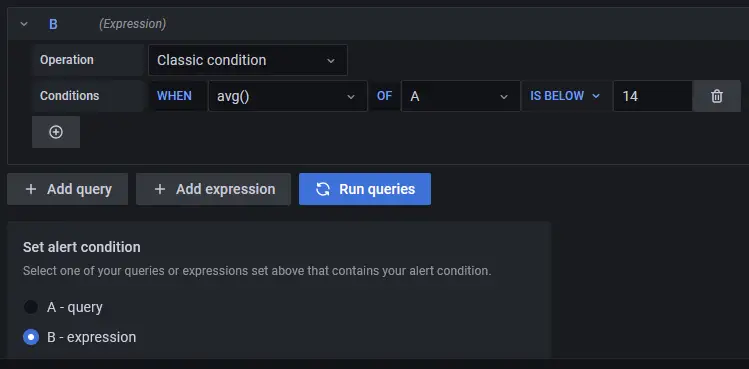
Task: Select the A - query radio button
Action: 31,307
